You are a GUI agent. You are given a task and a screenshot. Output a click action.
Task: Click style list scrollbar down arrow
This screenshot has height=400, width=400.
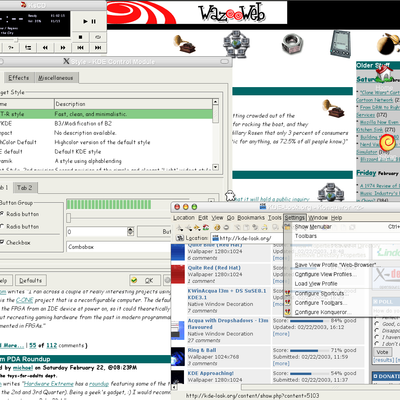click(x=215, y=167)
